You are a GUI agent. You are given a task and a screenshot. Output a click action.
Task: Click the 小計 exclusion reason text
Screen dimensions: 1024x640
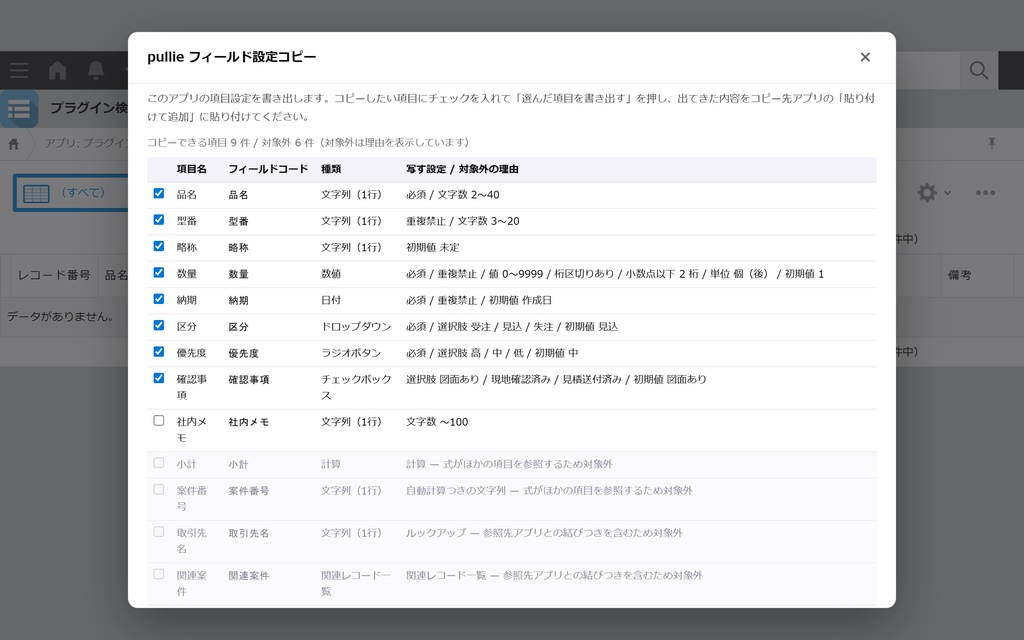tap(509, 464)
